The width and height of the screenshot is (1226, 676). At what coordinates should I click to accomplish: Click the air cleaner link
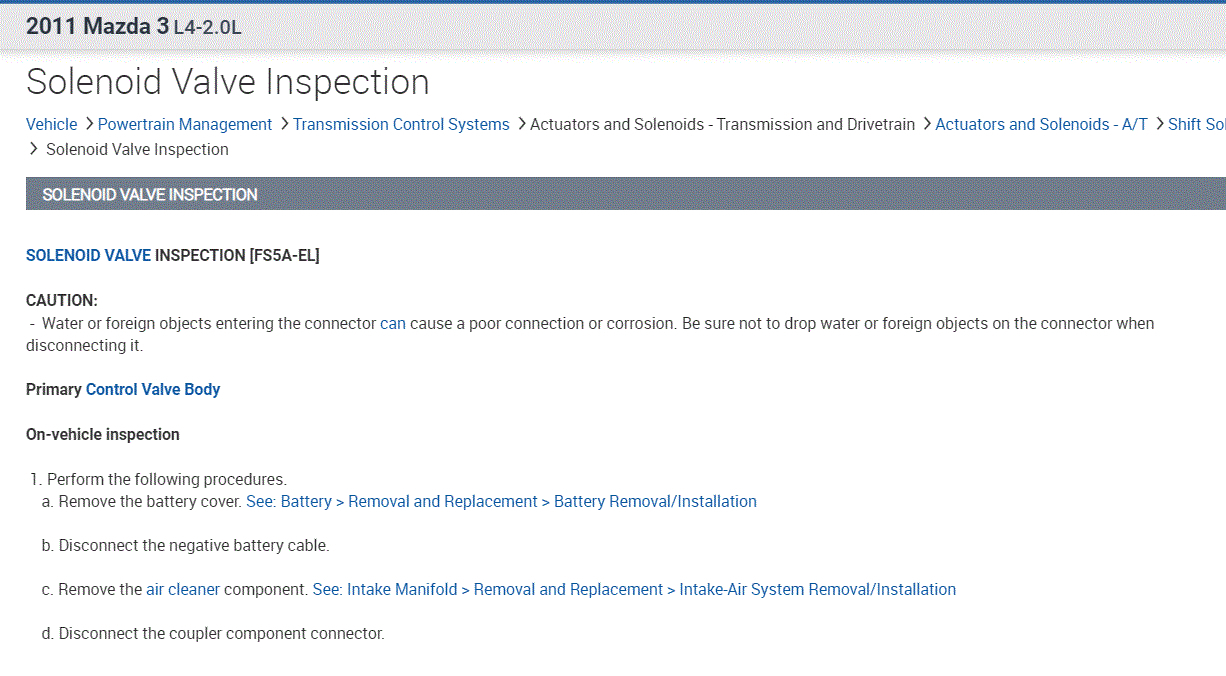click(x=183, y=589)
